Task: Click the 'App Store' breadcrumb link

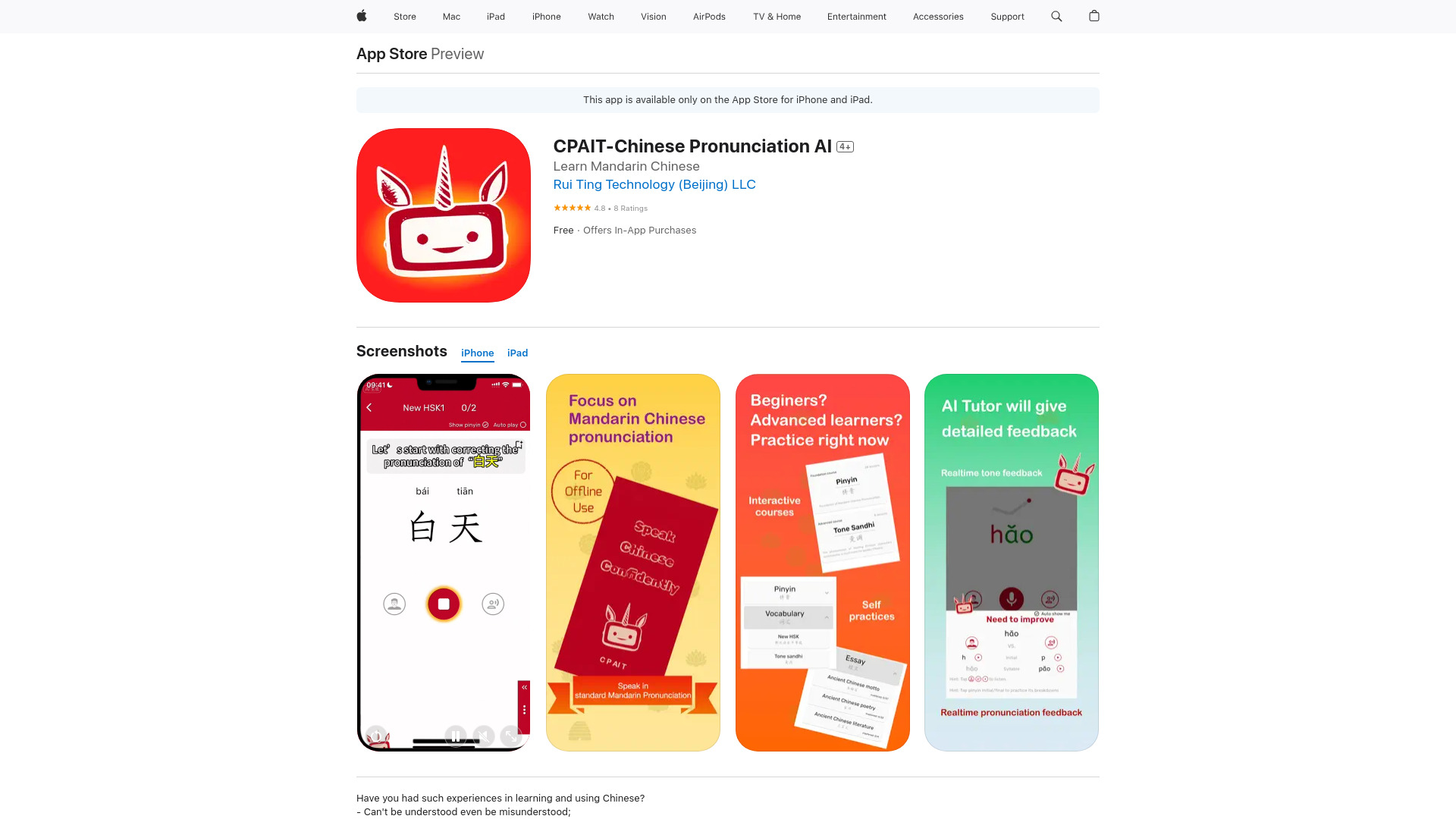Action: [x=391, y=53]
